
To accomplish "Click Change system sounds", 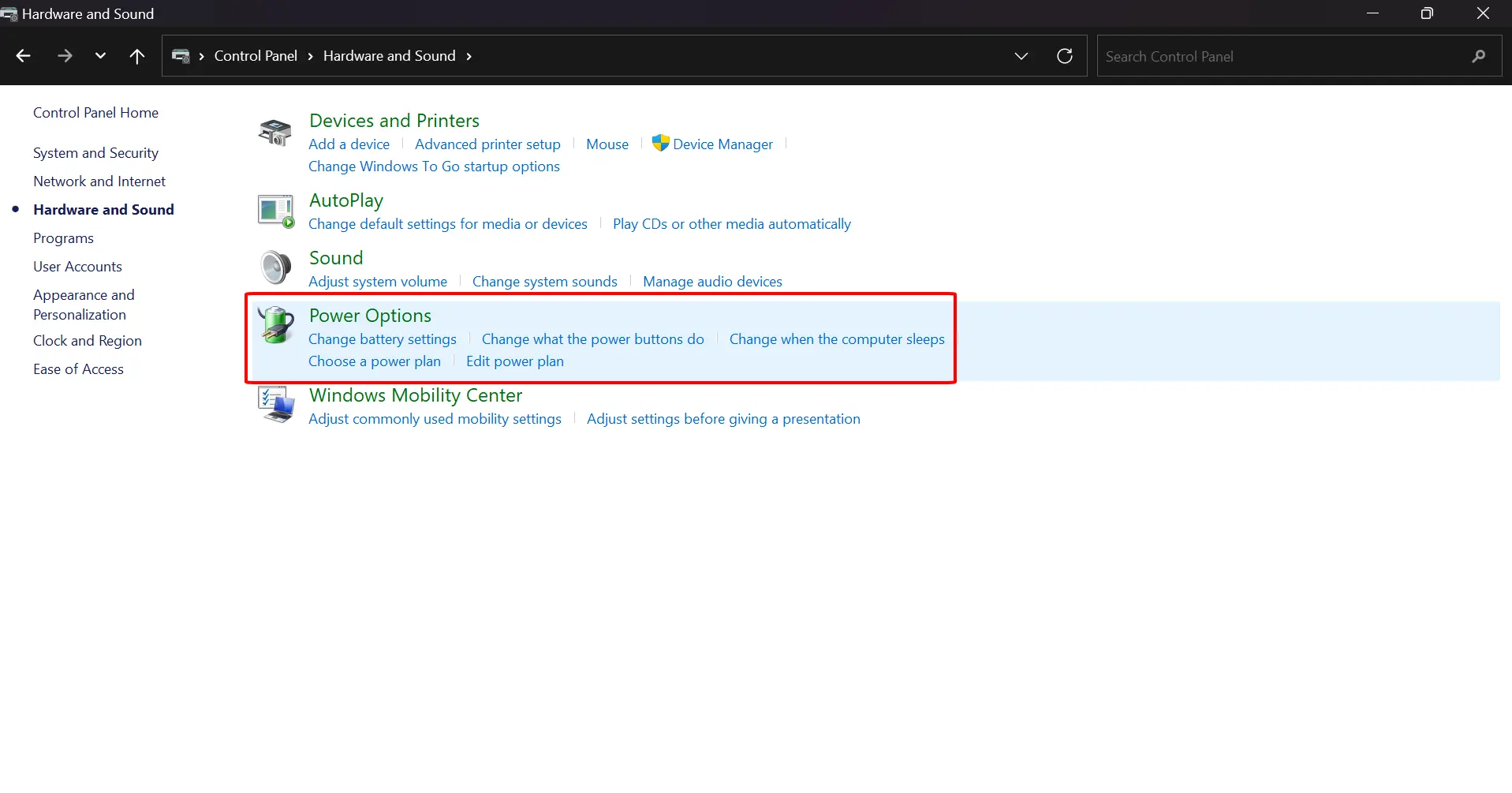I will pyautogui.click(x=545, y=282).
